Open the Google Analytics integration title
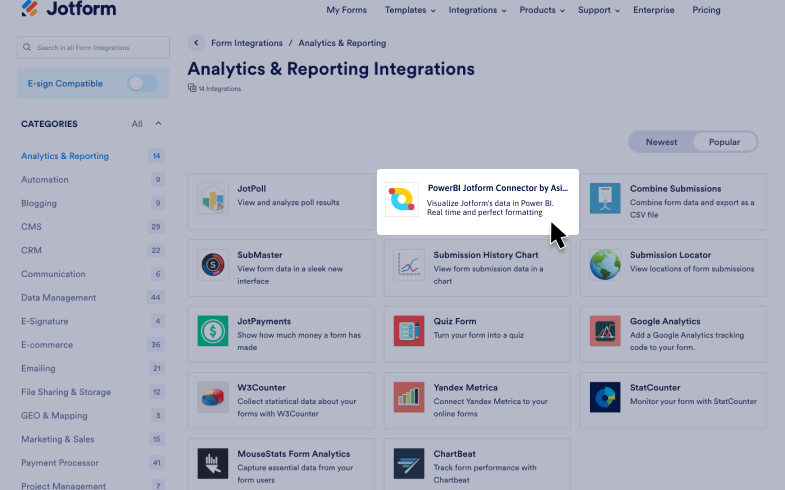The image size is (785, 490). [665, 321]
